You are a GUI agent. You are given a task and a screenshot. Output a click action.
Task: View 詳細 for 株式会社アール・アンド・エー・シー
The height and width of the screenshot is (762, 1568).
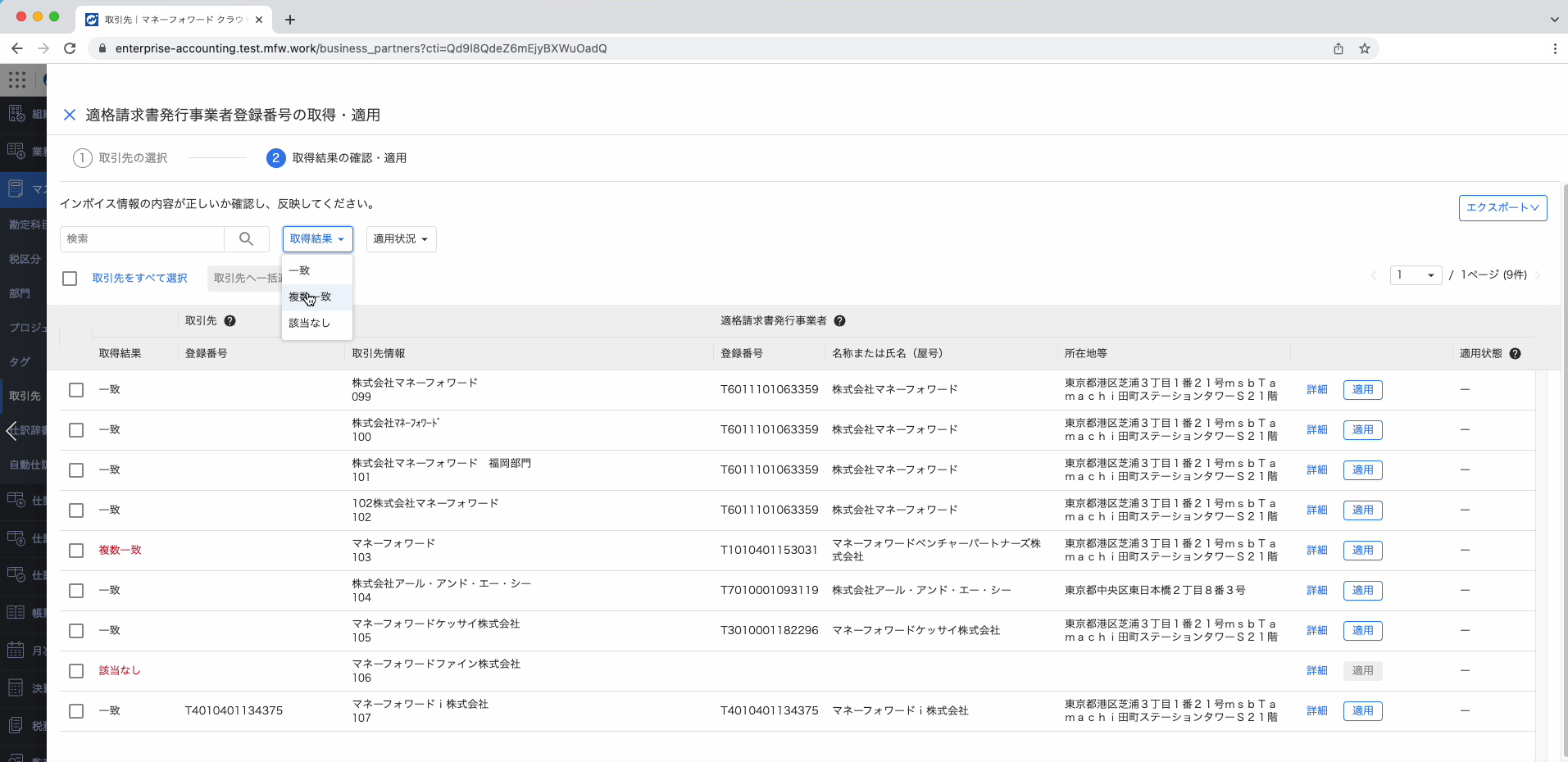[x=1317, y=591]
